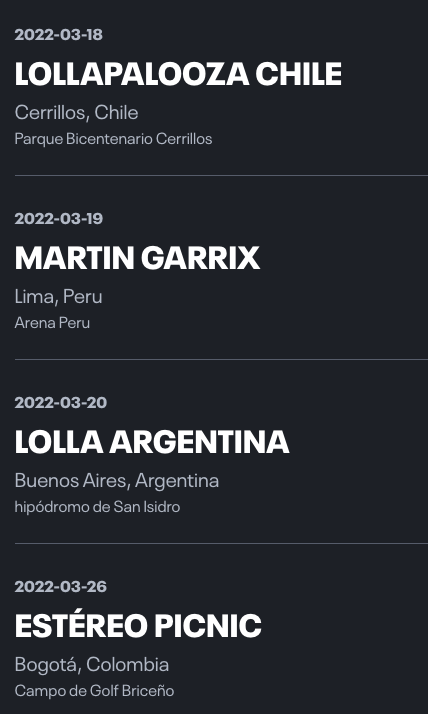Click the Cerrillos, Chile location text
Viewport: 428px width, 714px height.
point(76,112)
